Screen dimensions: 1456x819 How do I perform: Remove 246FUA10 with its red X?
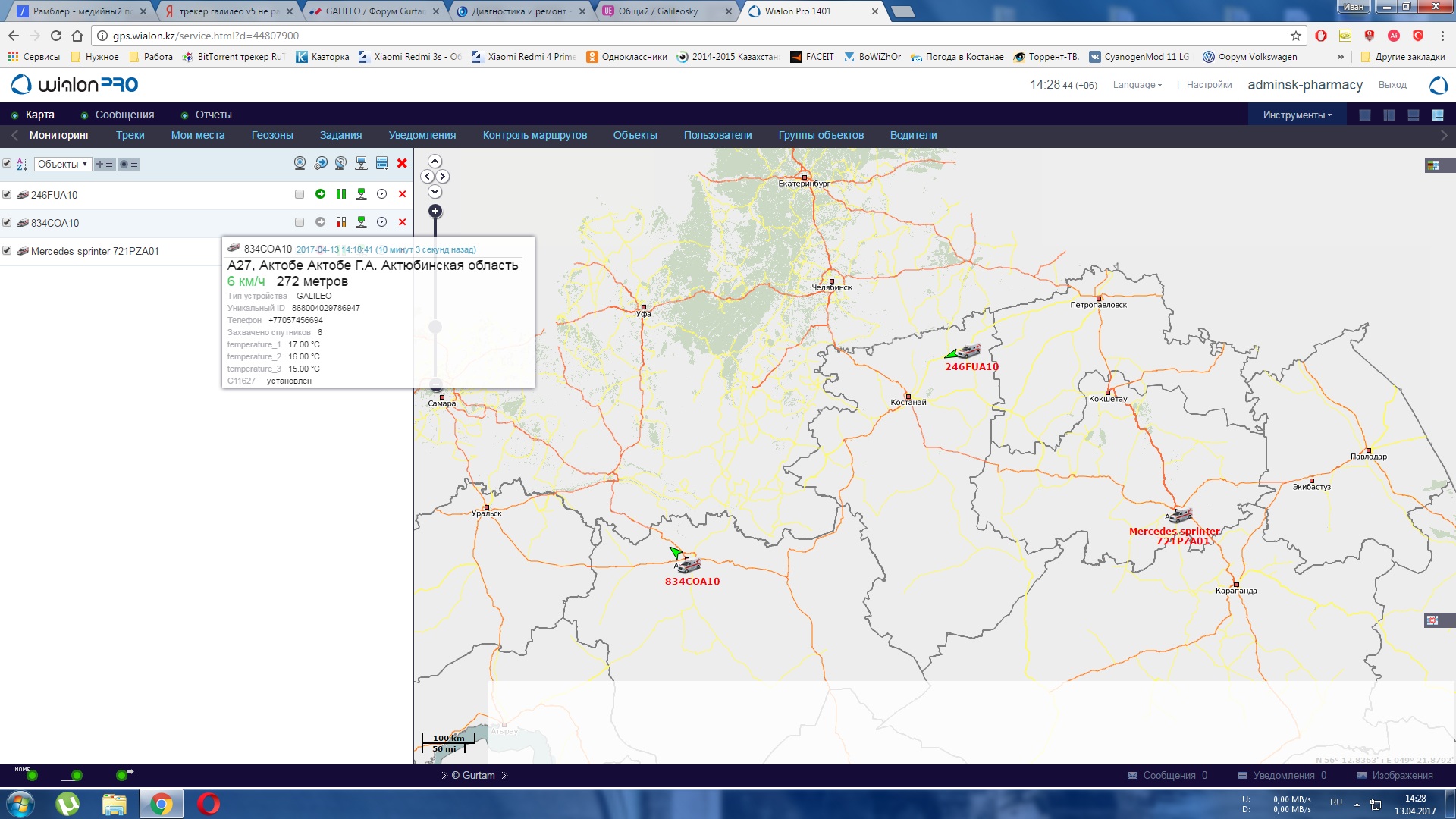click(x=403, y=195)
